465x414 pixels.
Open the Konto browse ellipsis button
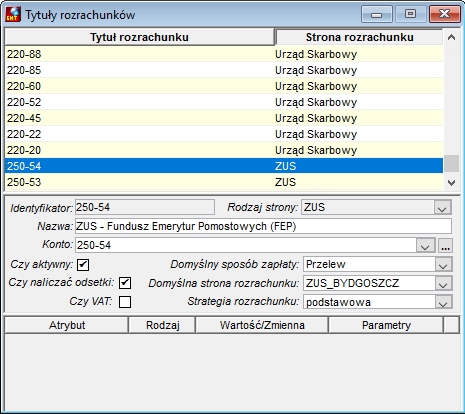pyautogui.click(x=446, y=246)
